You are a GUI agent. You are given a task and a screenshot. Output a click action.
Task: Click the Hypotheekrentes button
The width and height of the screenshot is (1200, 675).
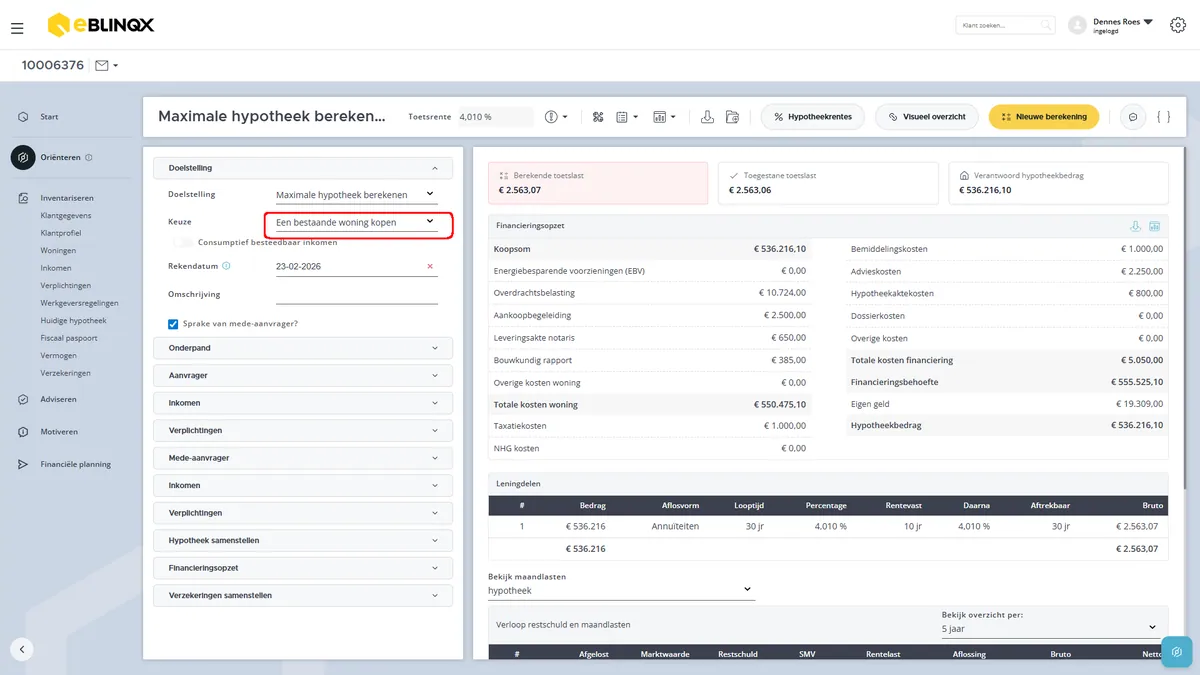click(812, 117)
